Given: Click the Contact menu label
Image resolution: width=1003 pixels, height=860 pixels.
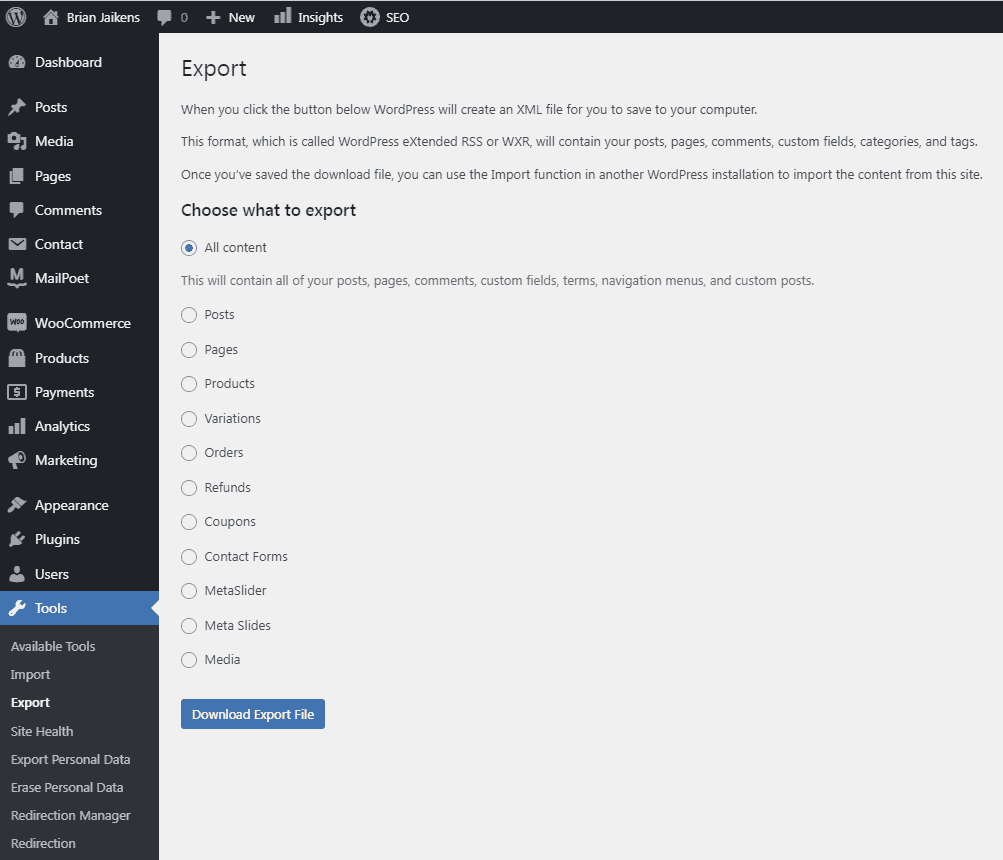Looking at the screenshot, I should (x=59, y=244).
